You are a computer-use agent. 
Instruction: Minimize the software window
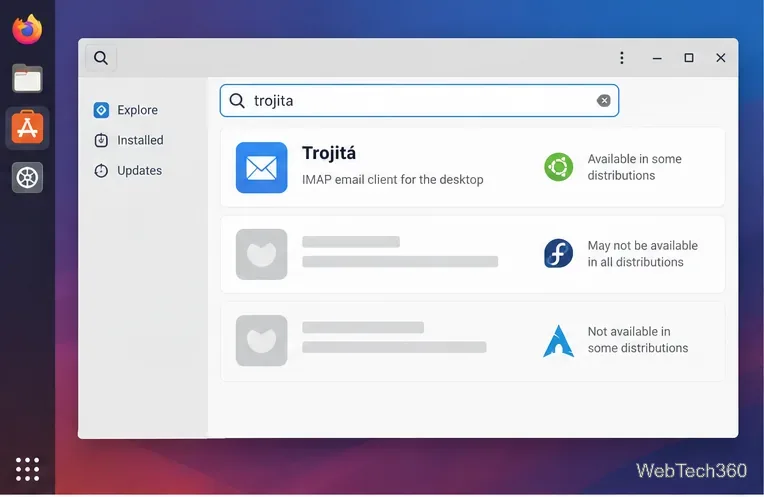click(x=657, y=58)
